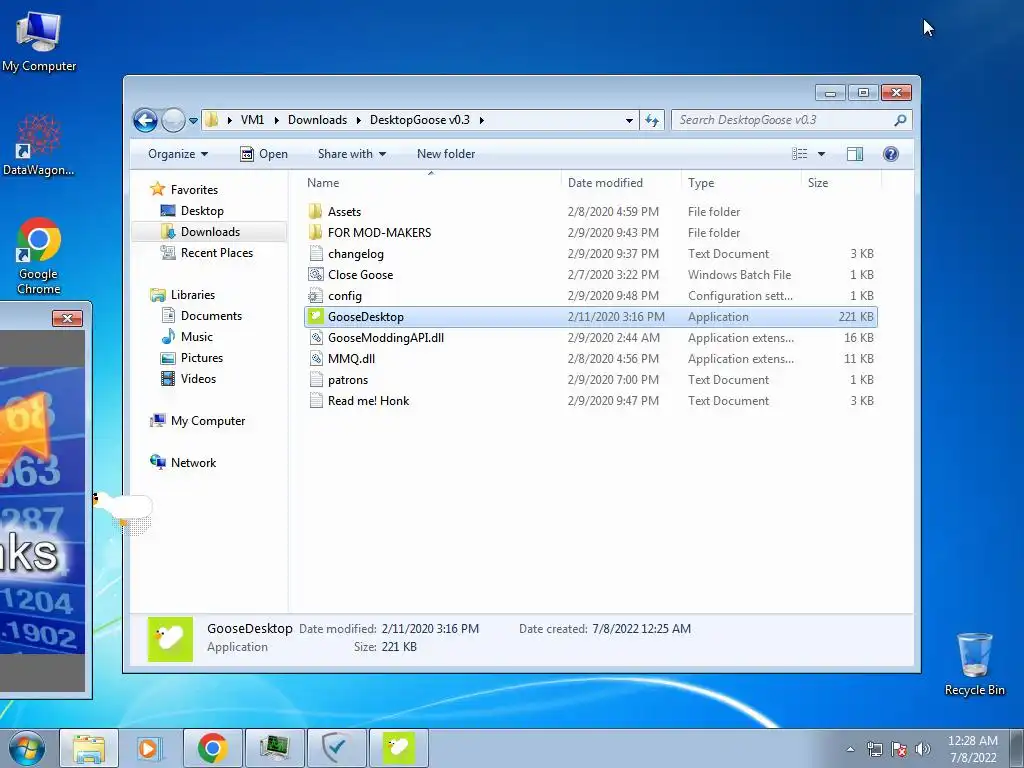Screen dimensions: 1024x768
Task: Click the File Explorer taskbar icon
Action: click(x=89, y=748)
